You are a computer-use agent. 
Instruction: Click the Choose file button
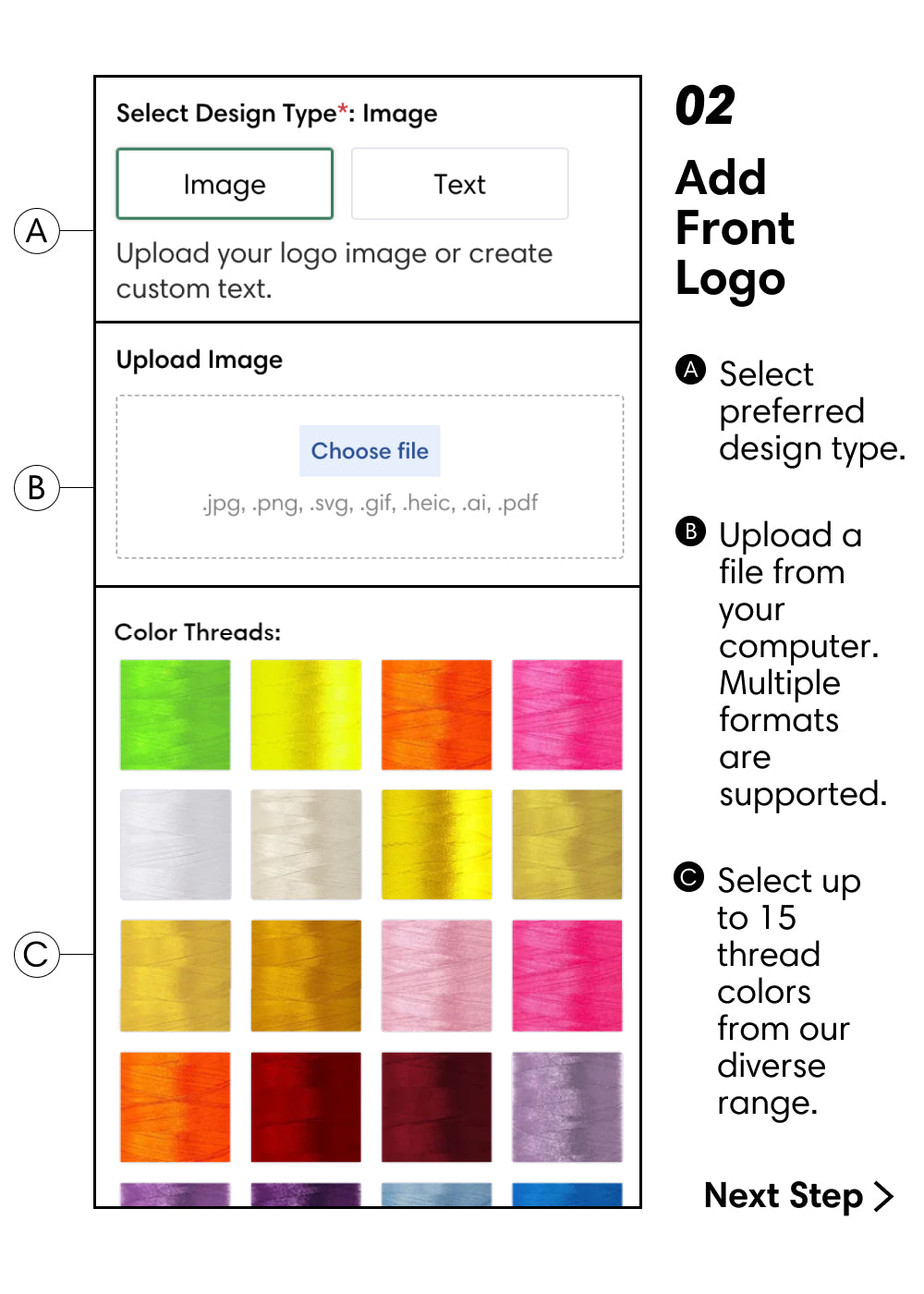pyautogui.click(x=370, y=451)
